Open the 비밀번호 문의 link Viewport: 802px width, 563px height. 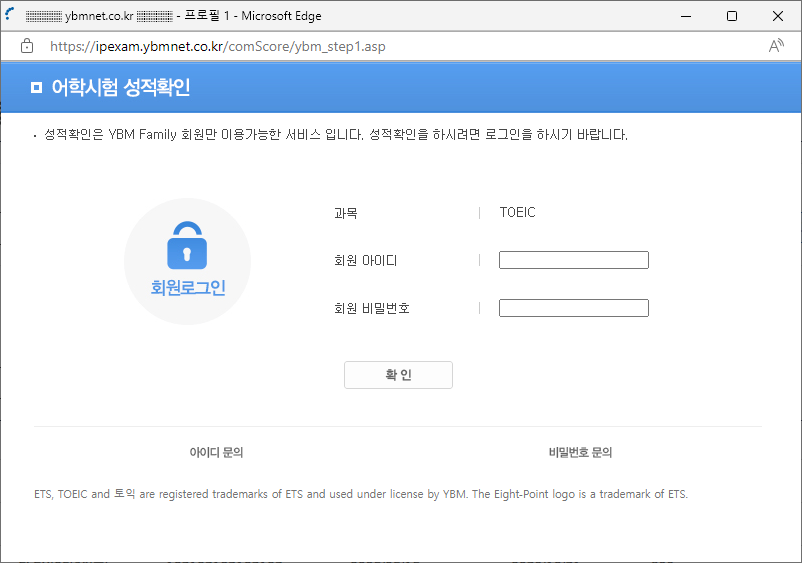coord(581,452)
